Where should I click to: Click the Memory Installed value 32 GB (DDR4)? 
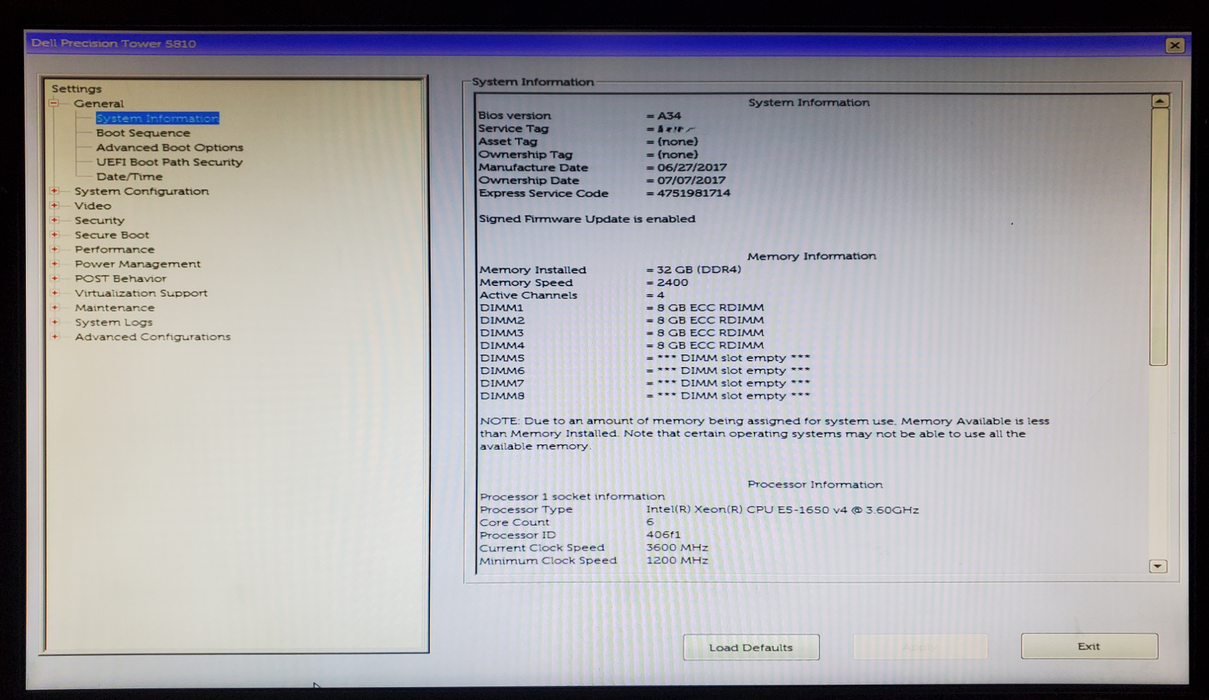pos(699,270)
